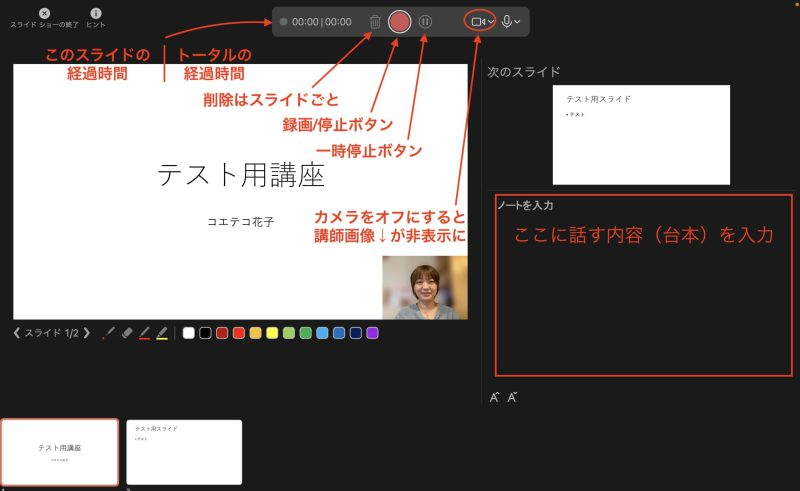Select the red pen tool
This screenshot has height=491, width=800.
(144, 333)
